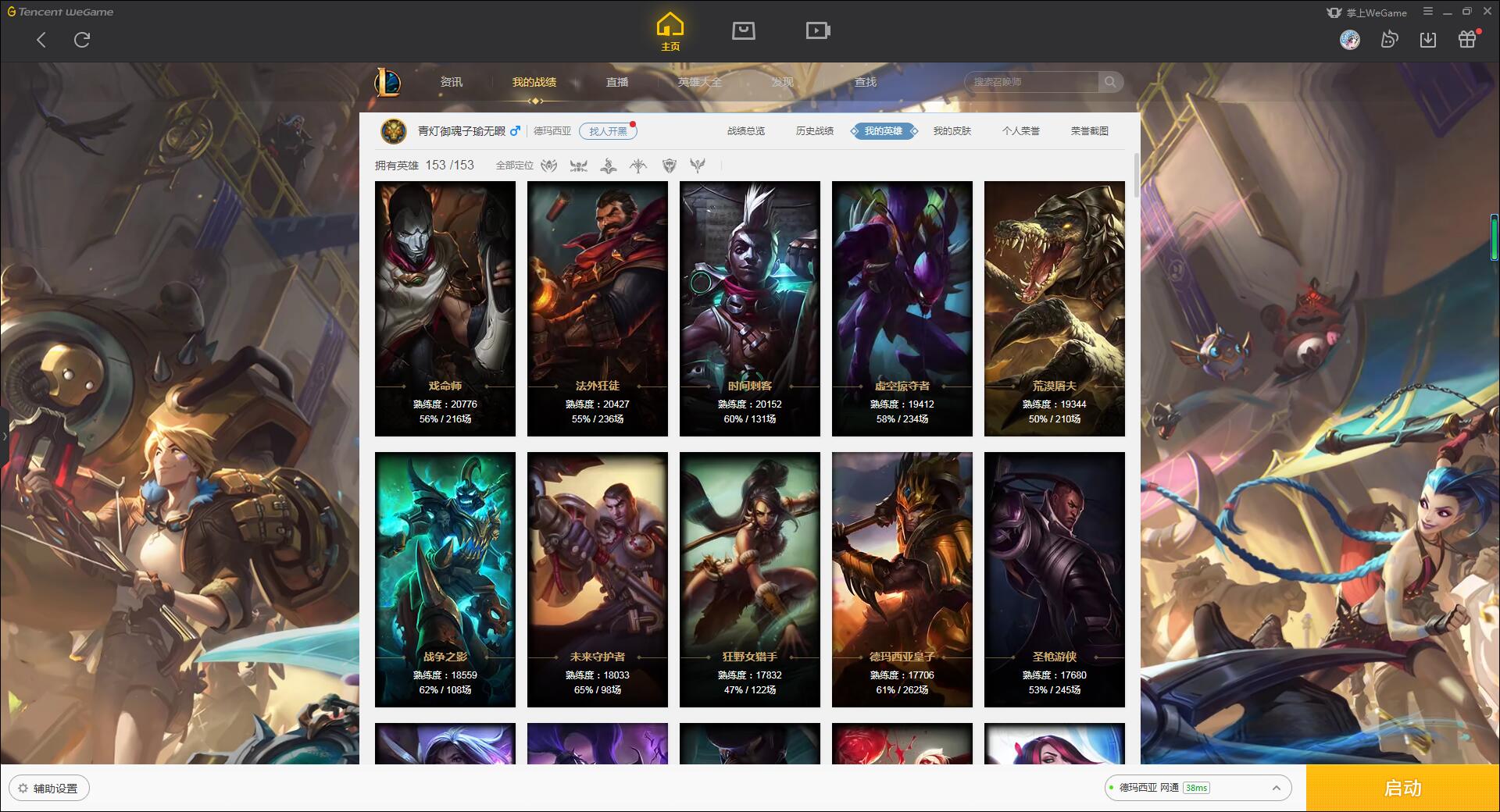Switch to 历史战绩 tab
1500x812 pixels.
tap(815, 131)
